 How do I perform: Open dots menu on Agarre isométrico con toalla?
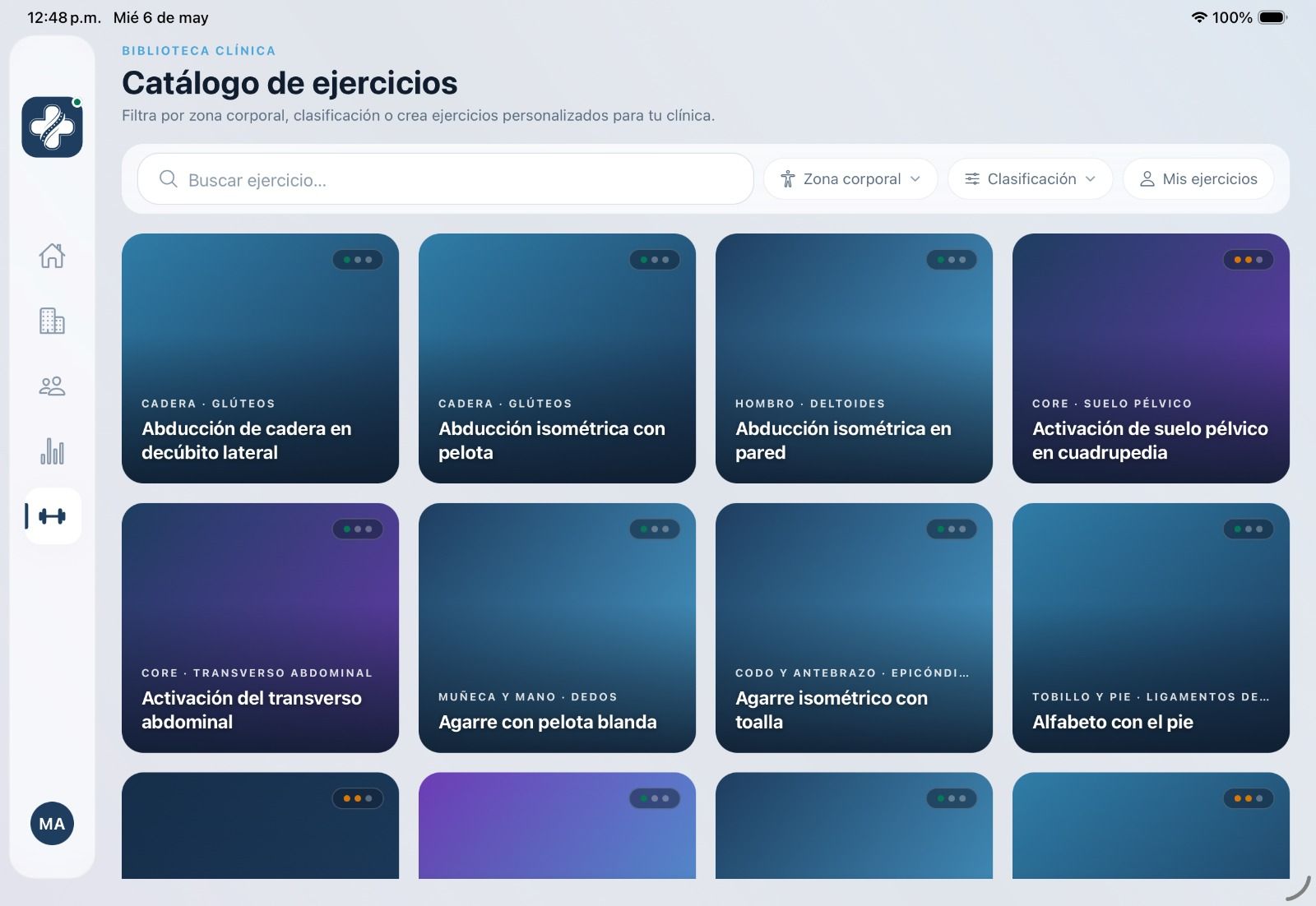click(952, 529)
